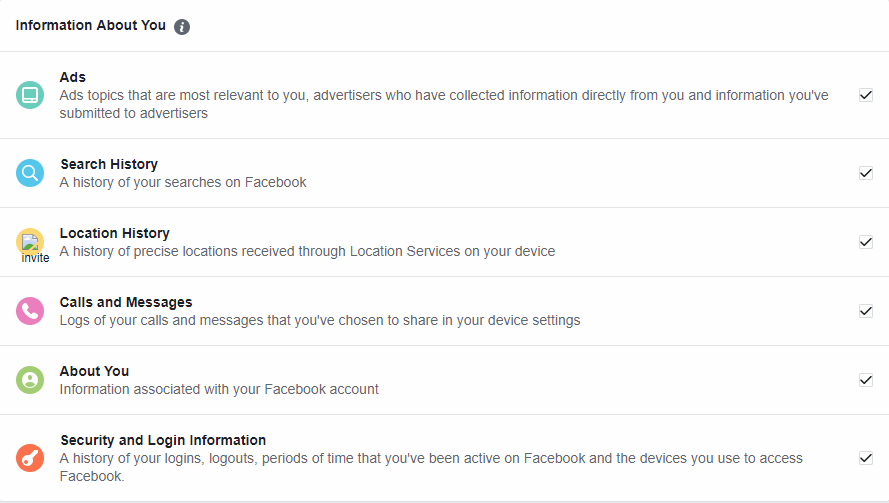This screenshot has width=889, height=503.
Task: Click the Location History heading
Action: pos(114,233)
